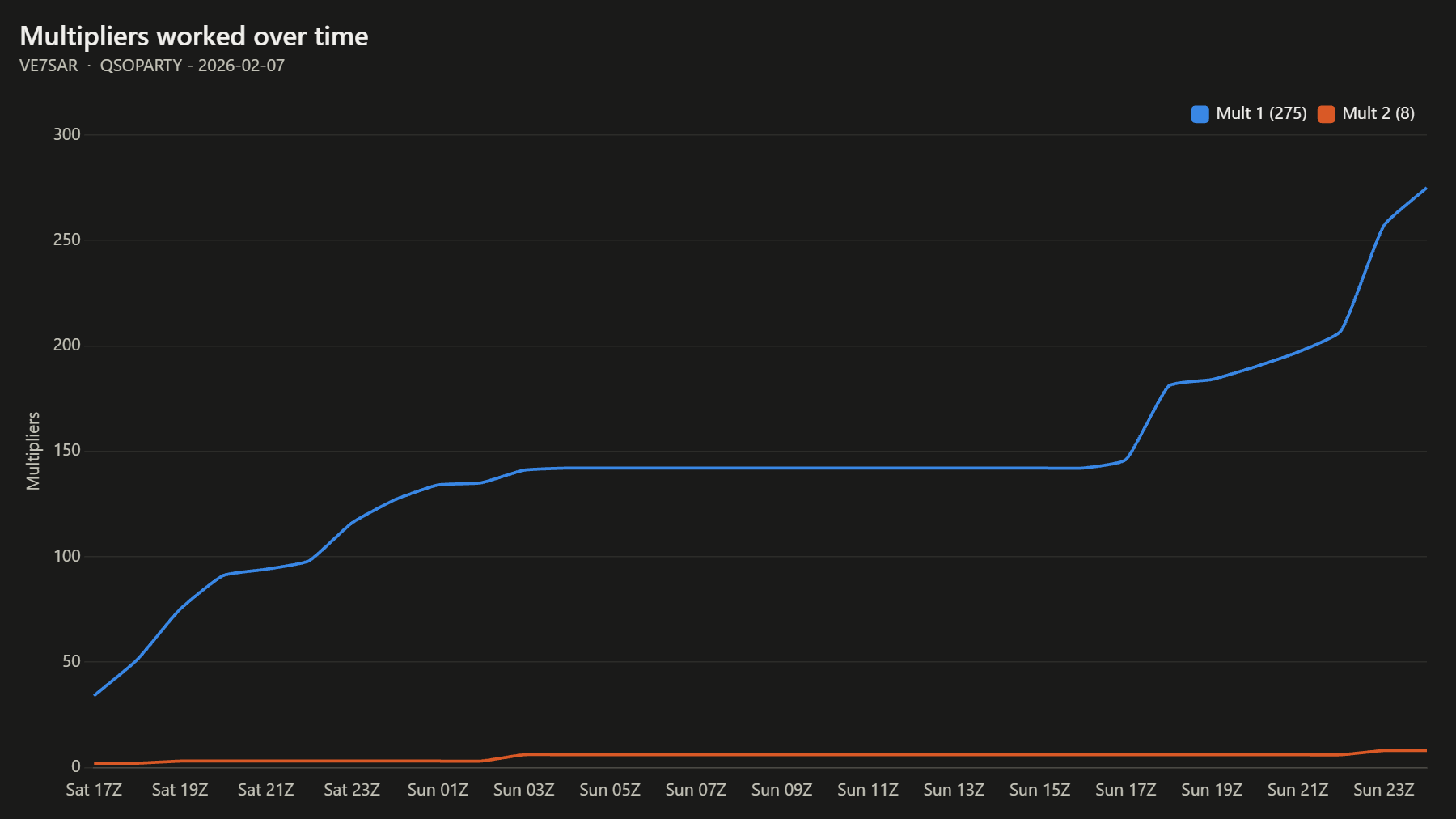The width and height of the screenshot is (1456, 819).
Task: Click the orange line's final point at right edge
Action: [x=1426, y=750]
